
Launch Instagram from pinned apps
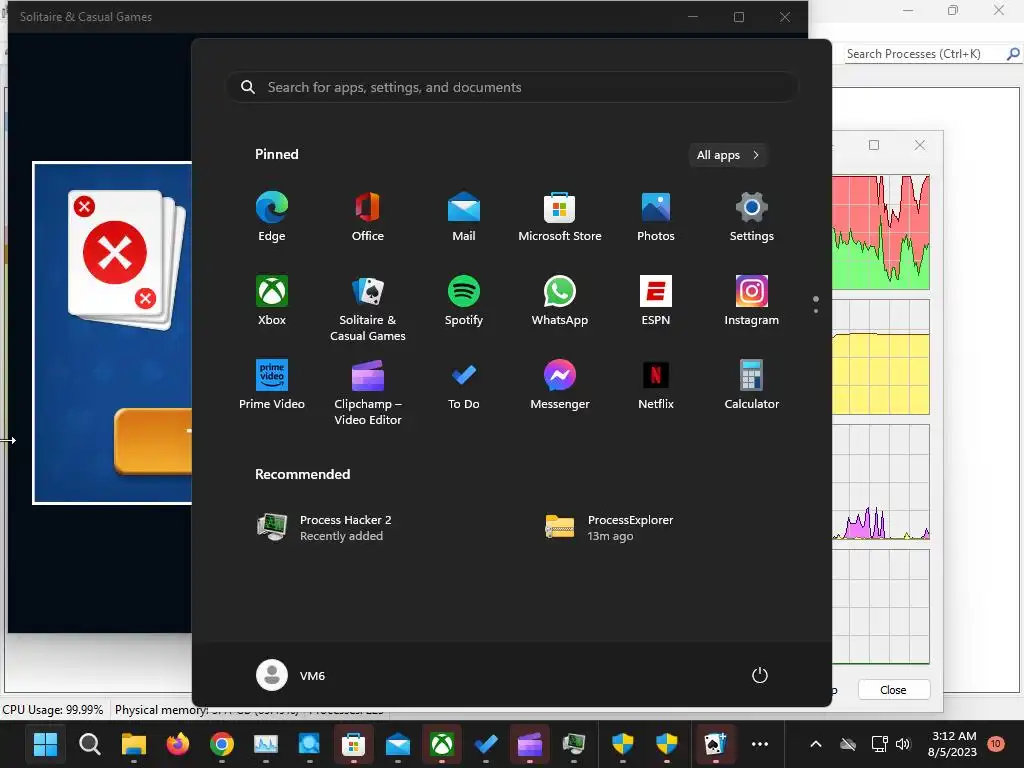point(752,301)
